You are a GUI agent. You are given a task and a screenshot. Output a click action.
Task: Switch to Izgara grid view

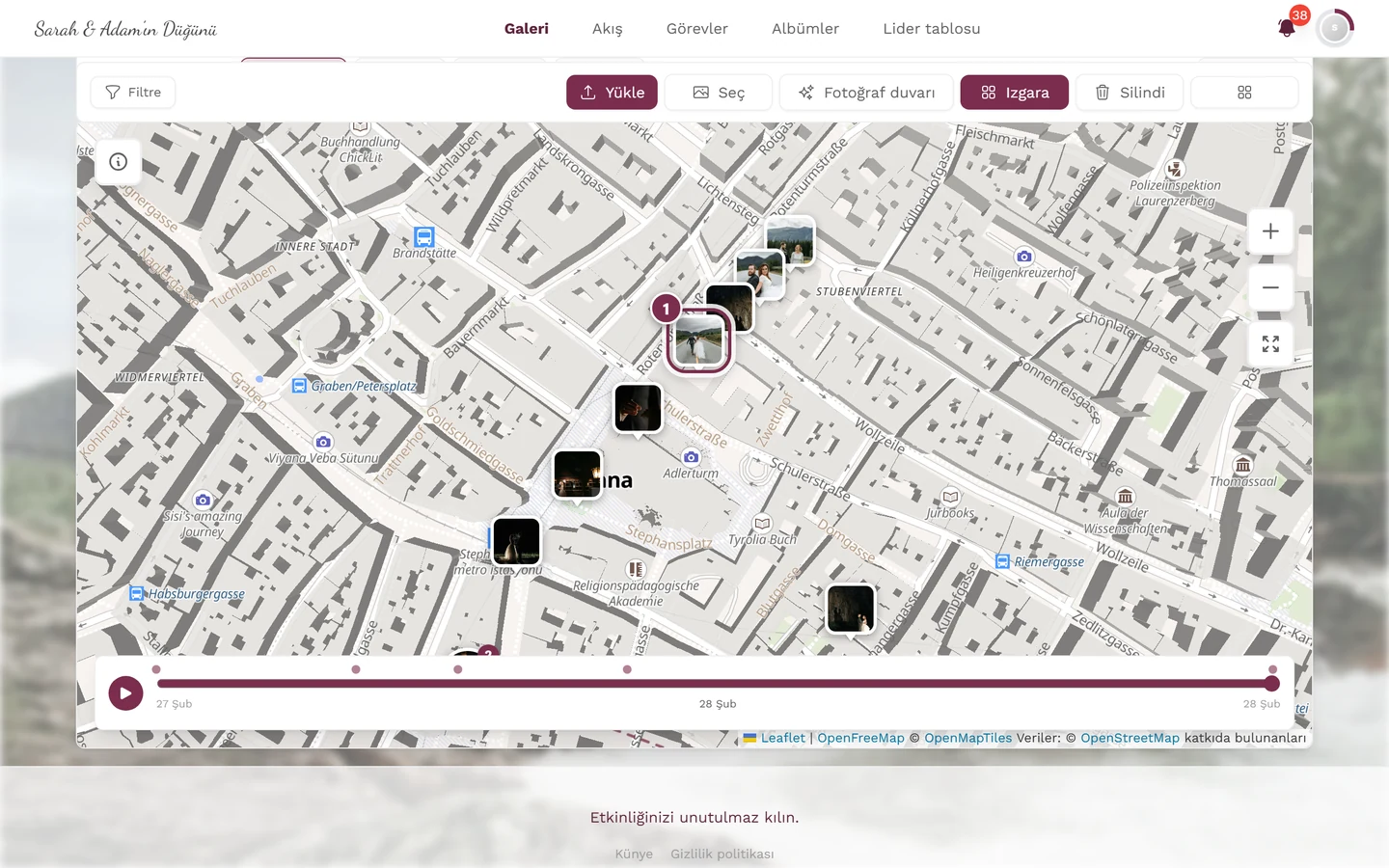click(1015, 93)
